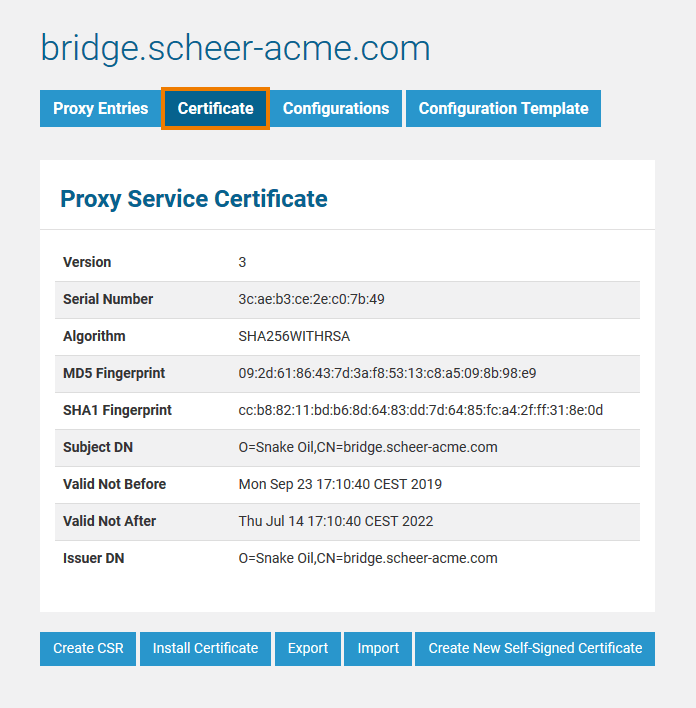
Task: Click the Issuer DN value text
Action: click(x=367, y=558)
